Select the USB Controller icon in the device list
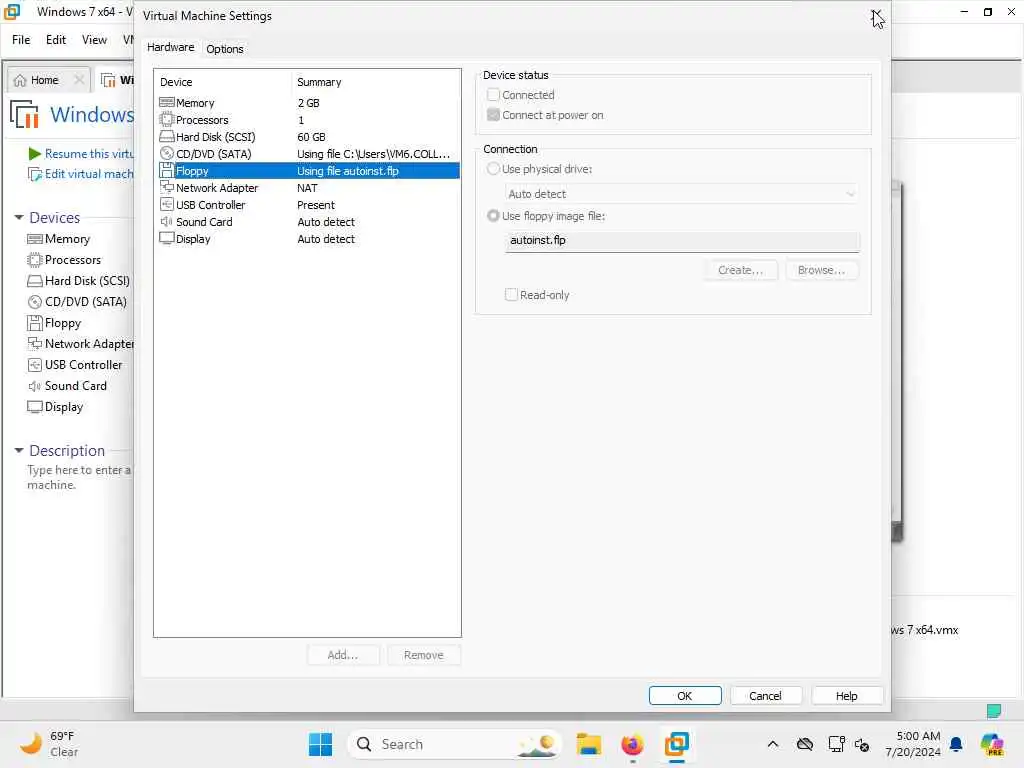 click(167, 204)
